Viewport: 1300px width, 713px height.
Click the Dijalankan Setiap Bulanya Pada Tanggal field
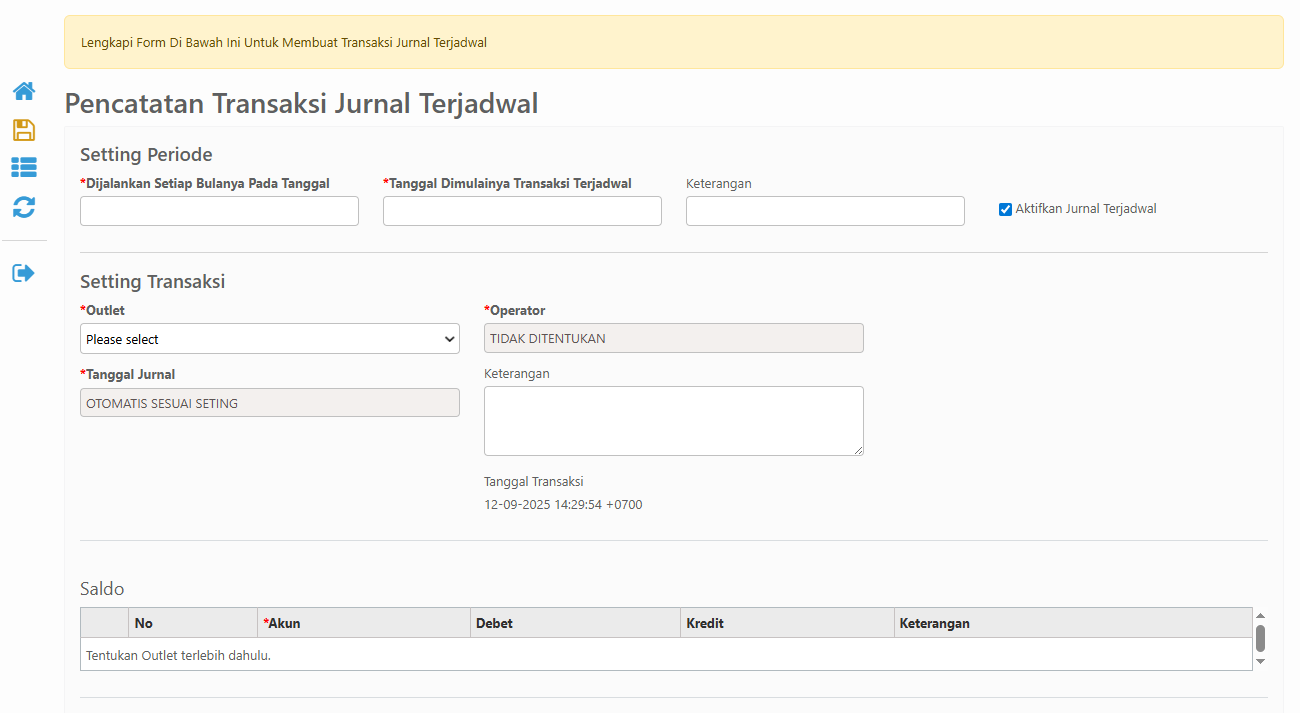pos(219,211)
